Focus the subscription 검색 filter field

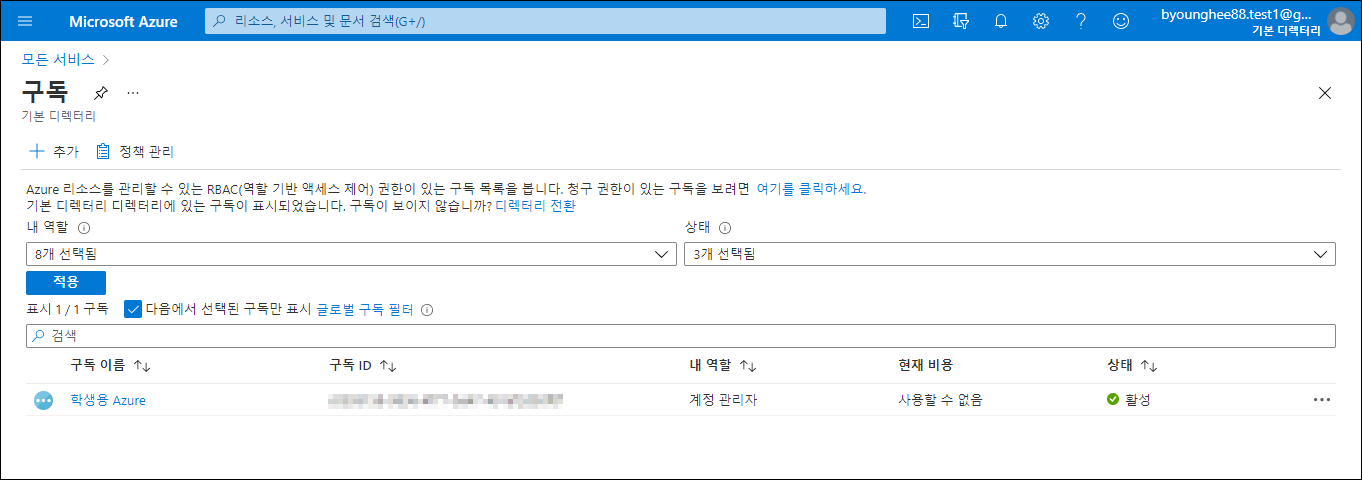click(x=681, y=336)
